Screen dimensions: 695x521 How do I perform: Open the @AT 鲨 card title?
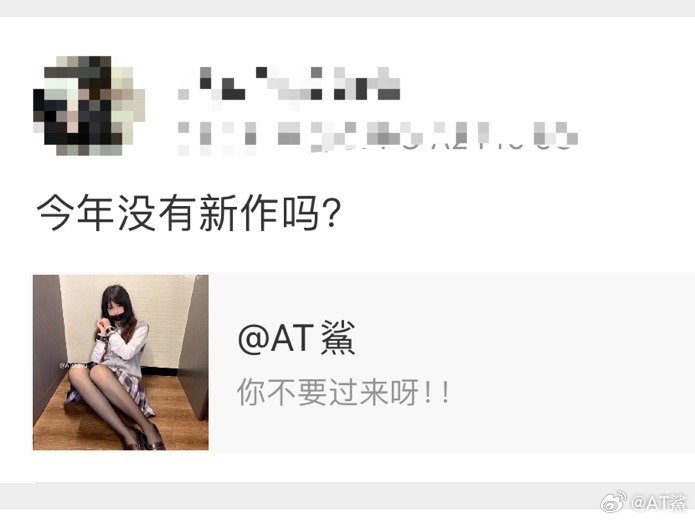pyautogui.click(x=297, y=338)
